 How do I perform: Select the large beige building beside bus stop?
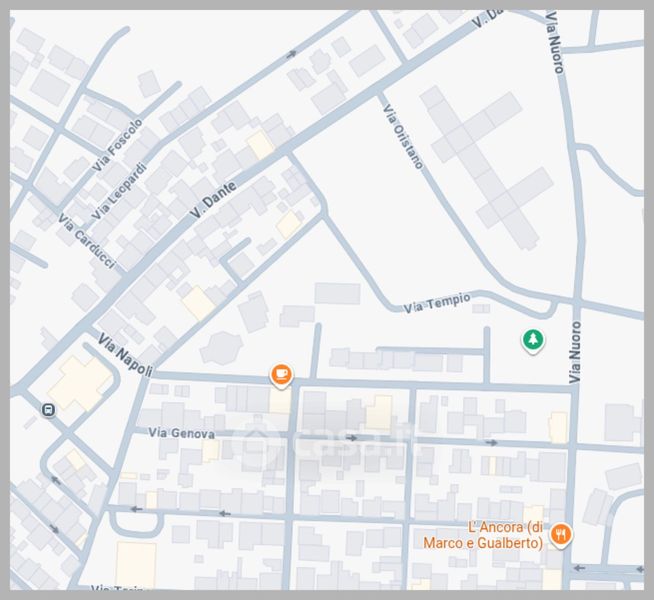80,383
